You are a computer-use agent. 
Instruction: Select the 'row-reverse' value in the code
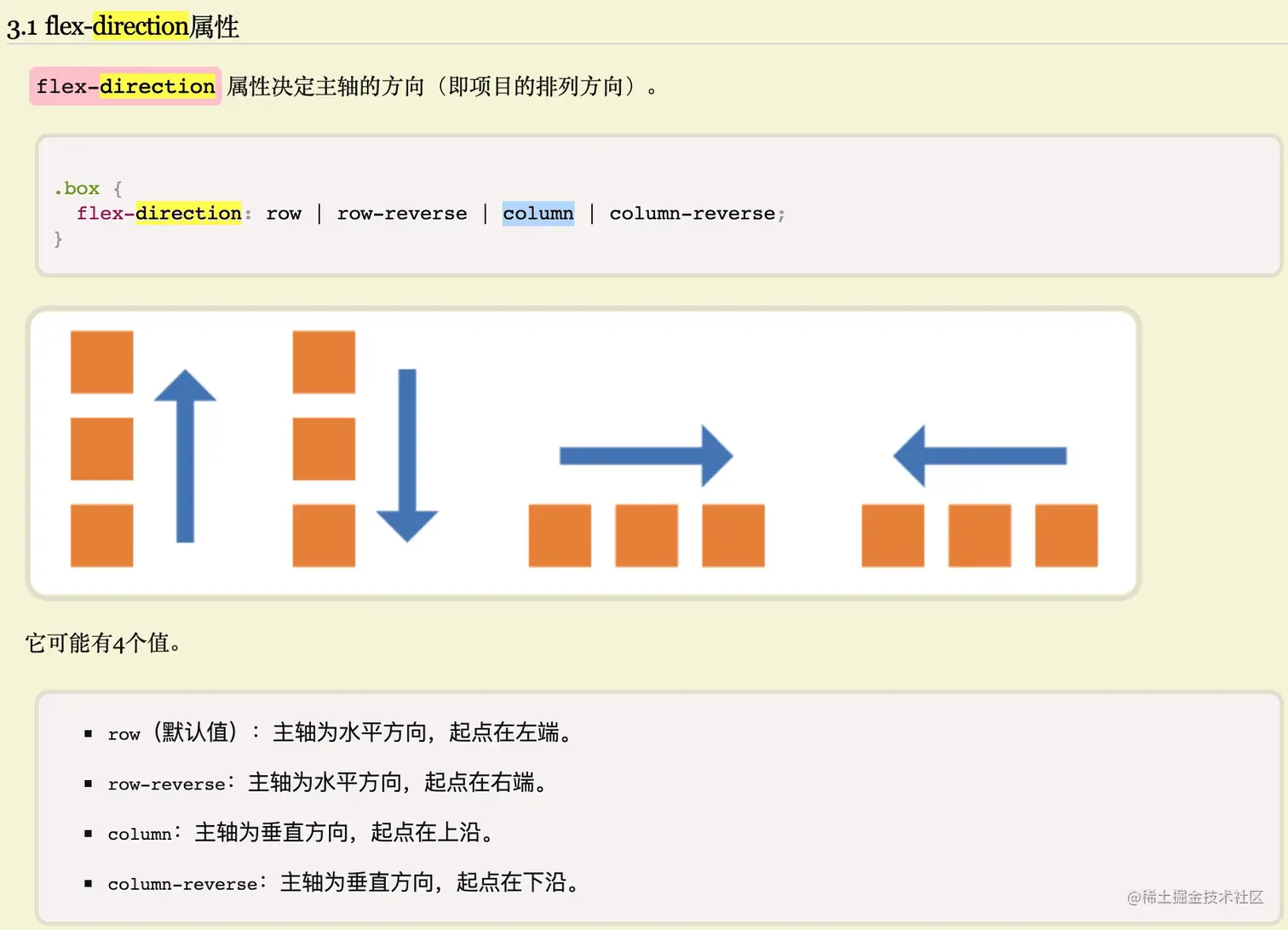pyautogui.click(x=401, y=214)
